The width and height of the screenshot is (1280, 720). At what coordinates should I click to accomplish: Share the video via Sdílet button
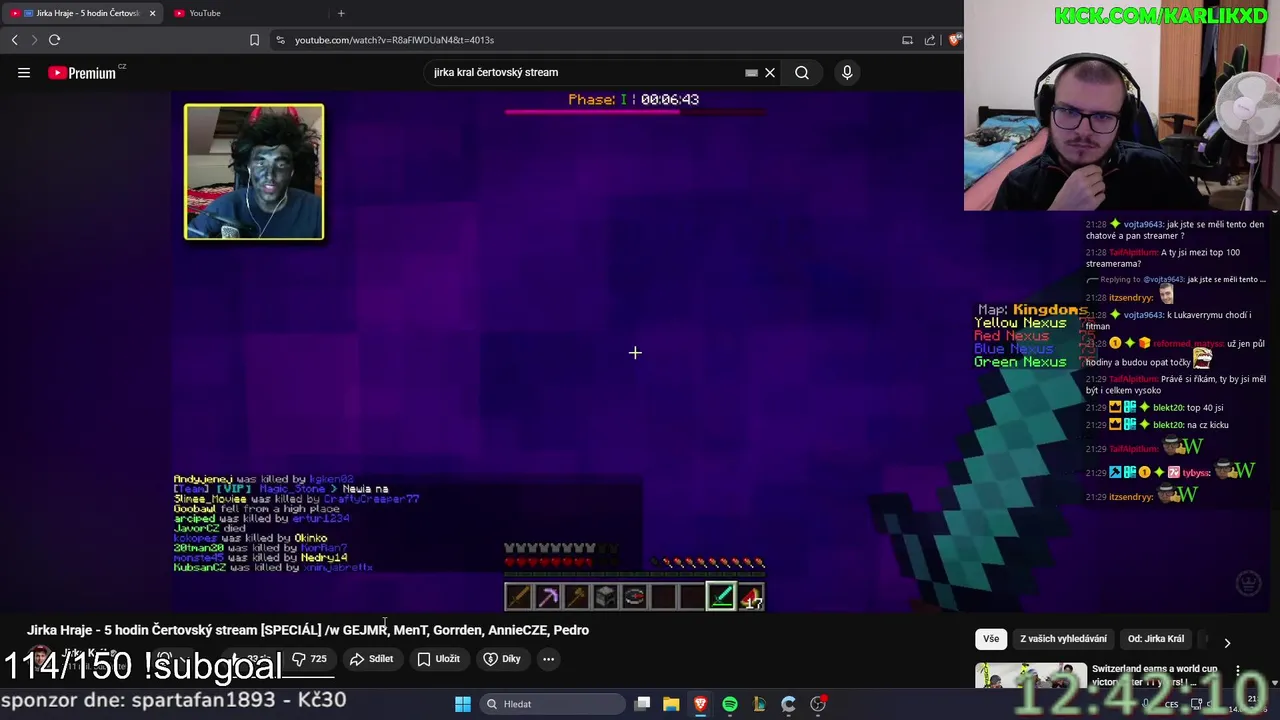click(x=371, y=659)
